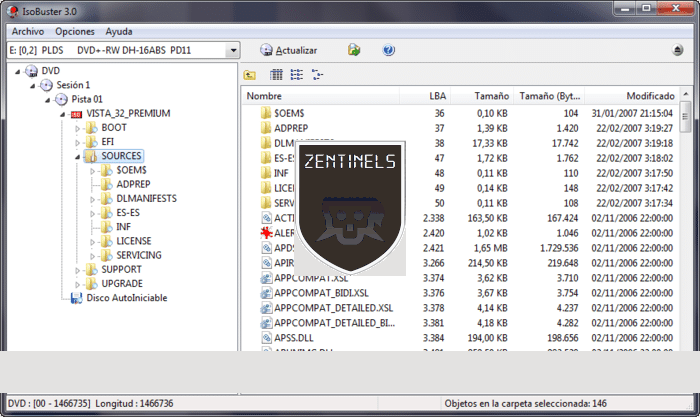The width and height of the screenshot is (700, 417).
Task: Select the VISTA_32_PREMIUM ISO icon
Action: click(x=76, y=114)
